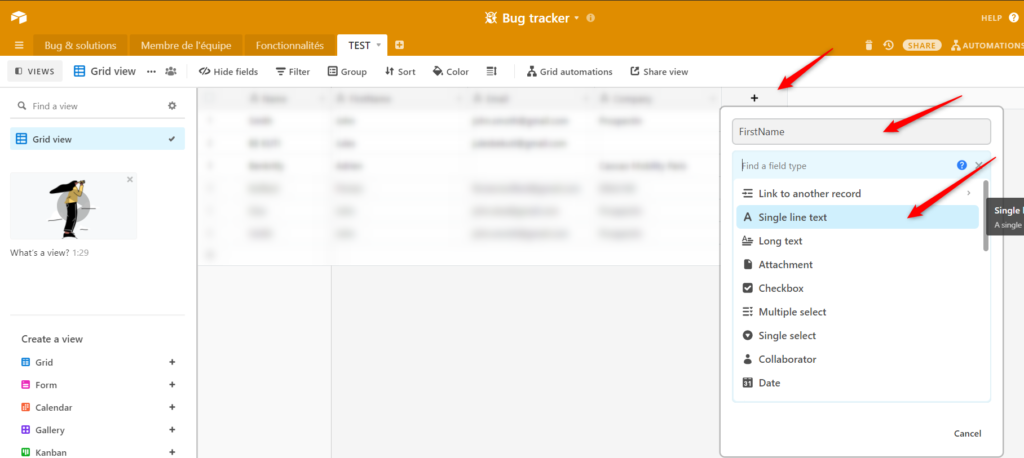This screenshot has width=1024, height=458.
Task: Choose Multiple select field type
Action: coord(857,312)
